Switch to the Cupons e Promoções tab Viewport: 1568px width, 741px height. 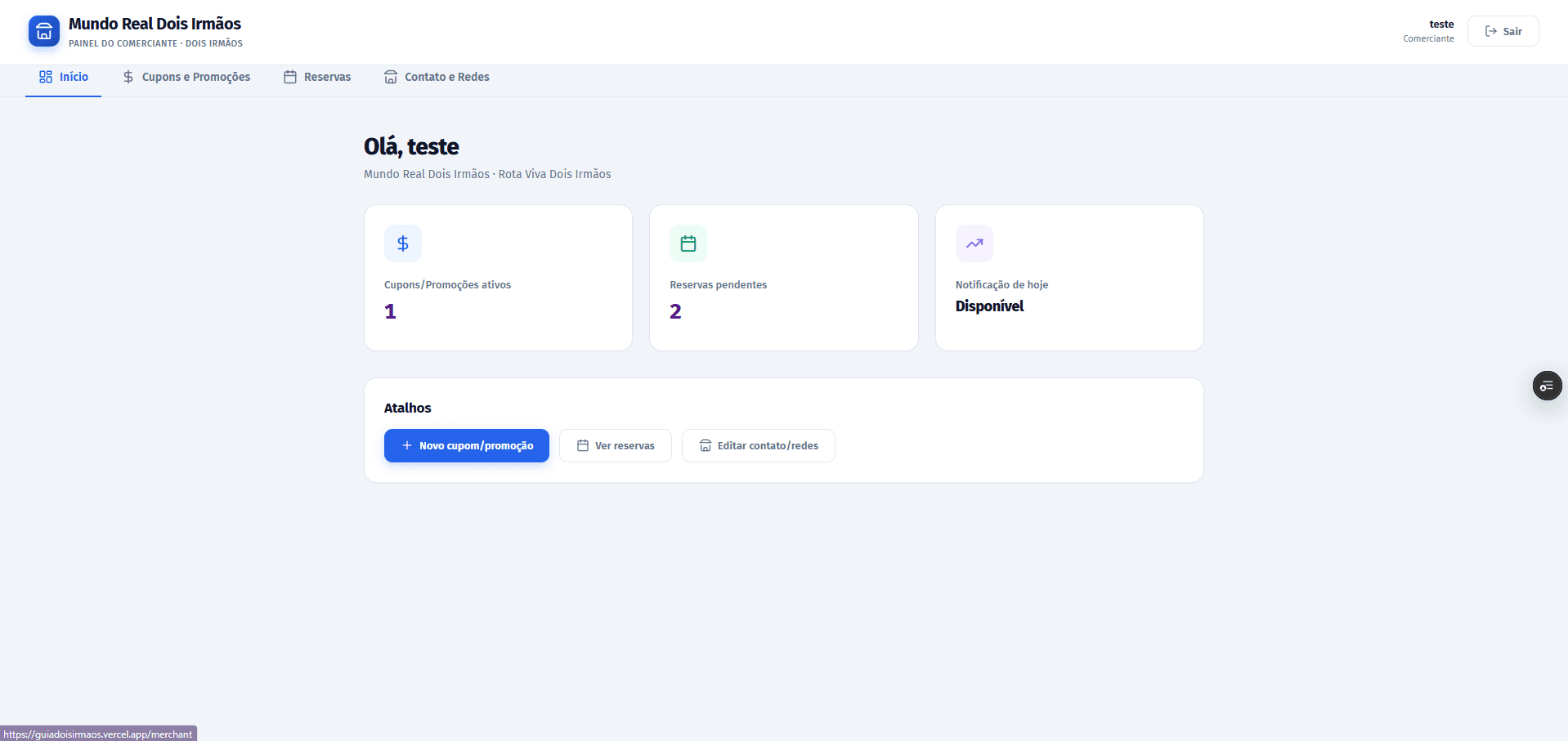[x=186, y=77]
